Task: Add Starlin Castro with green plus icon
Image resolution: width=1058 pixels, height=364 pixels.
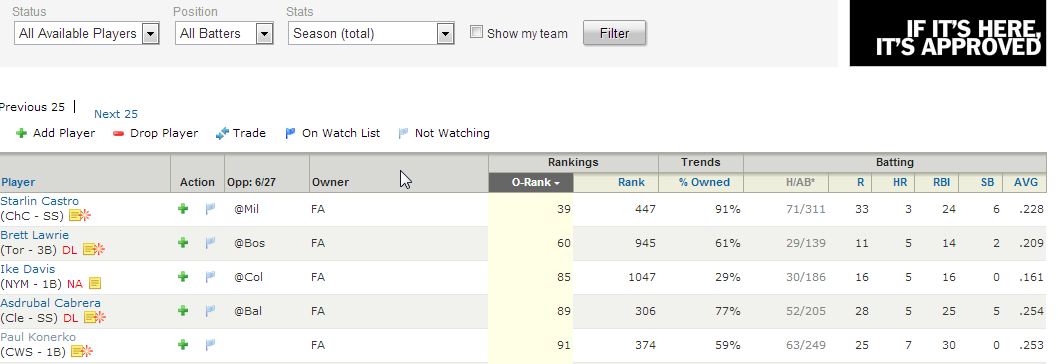Action: pyautogui.click(x=183, y=209)
